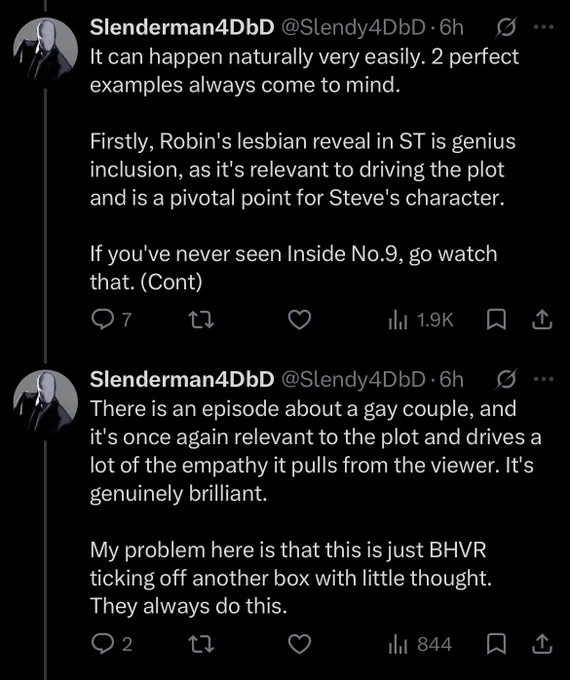This screenshot has width=570, height=680.
Task: Open Slenderman4DbD display name on second tweet
Action: coord(182,379)
